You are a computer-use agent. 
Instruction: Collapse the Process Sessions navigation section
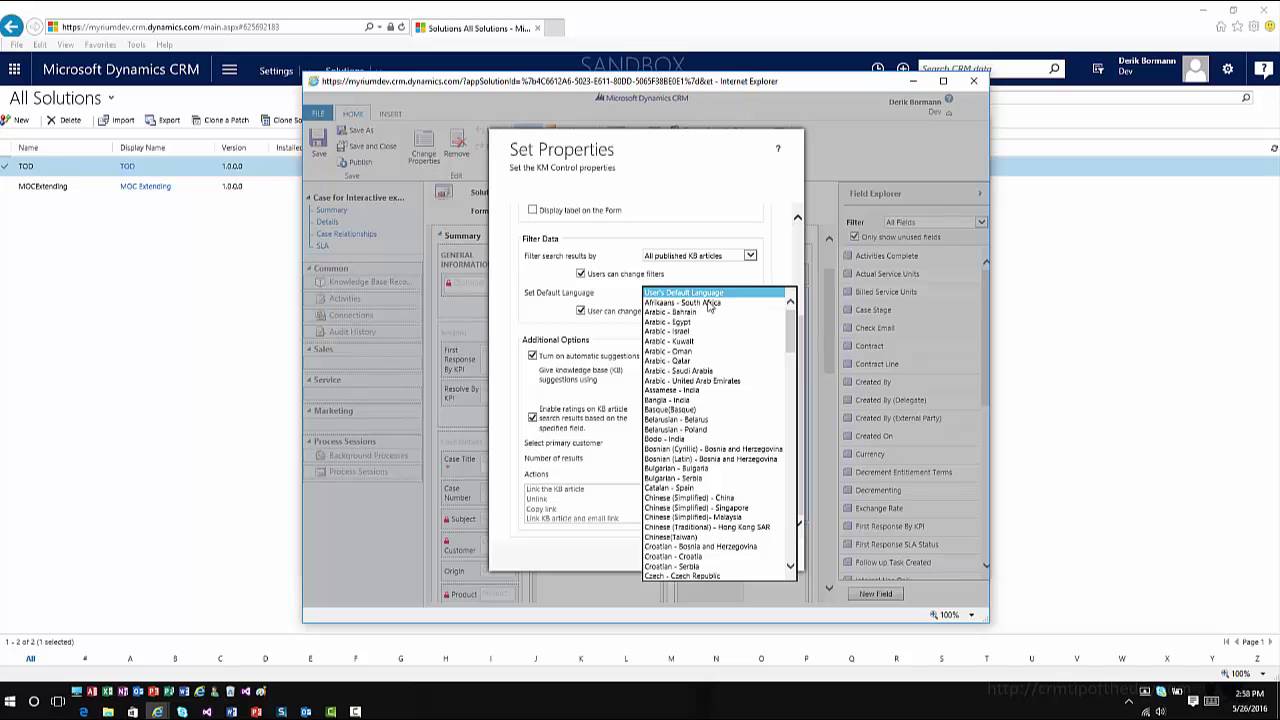309,441
